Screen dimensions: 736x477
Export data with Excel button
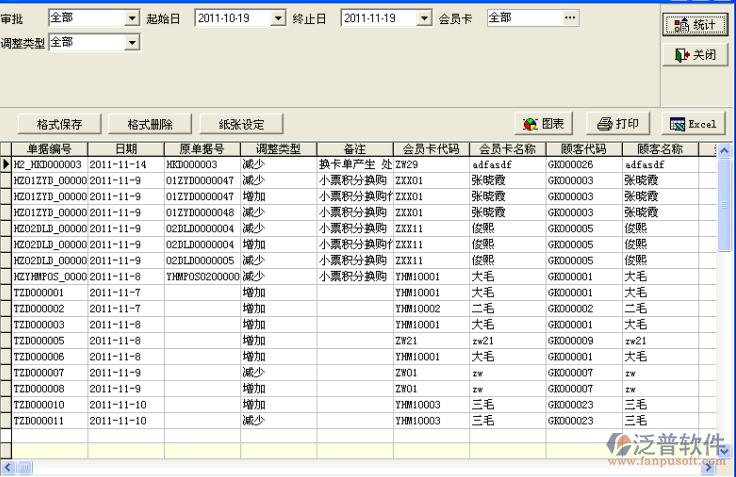(x=692, y=124)
